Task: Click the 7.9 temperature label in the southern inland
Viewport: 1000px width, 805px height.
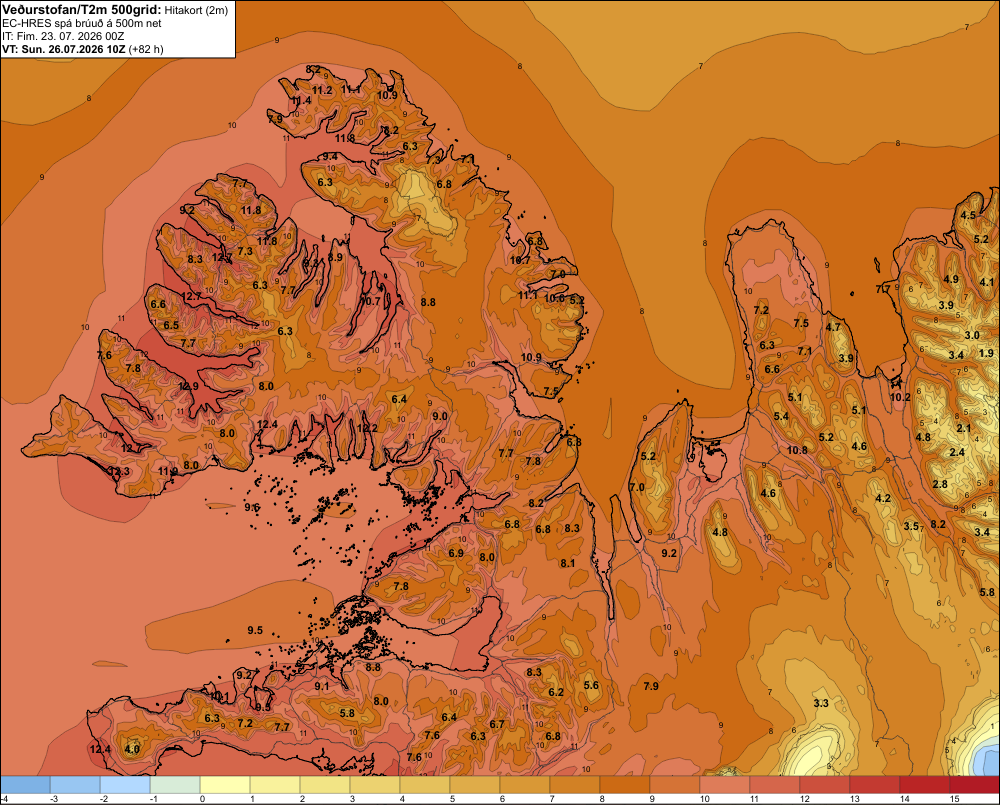Action: tap(651, 686)
